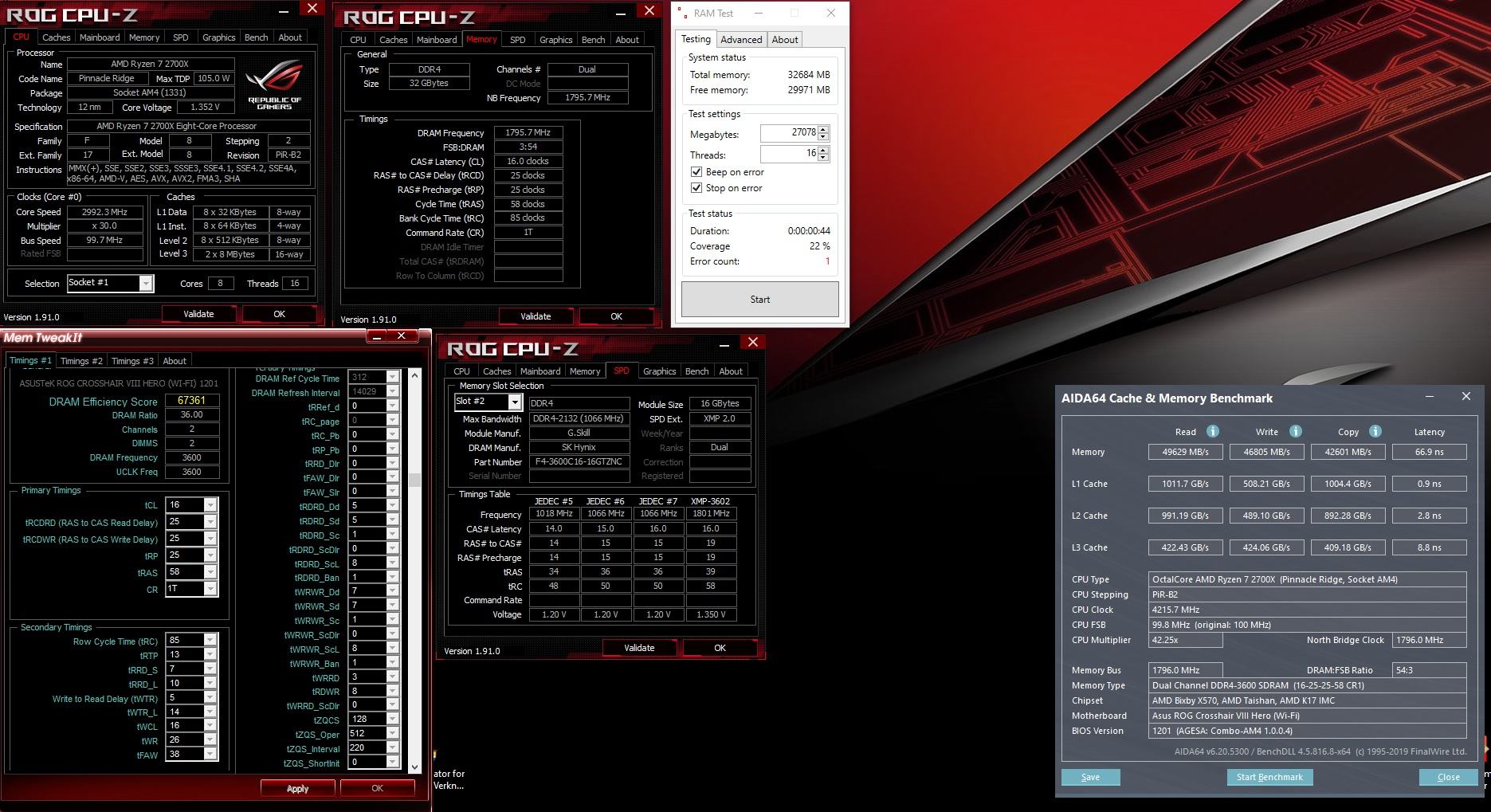Open Write info icon in AIDA64 benchmark
Image resolution: width=1491 pixels, height=812 pixels.
point(1296,431)
